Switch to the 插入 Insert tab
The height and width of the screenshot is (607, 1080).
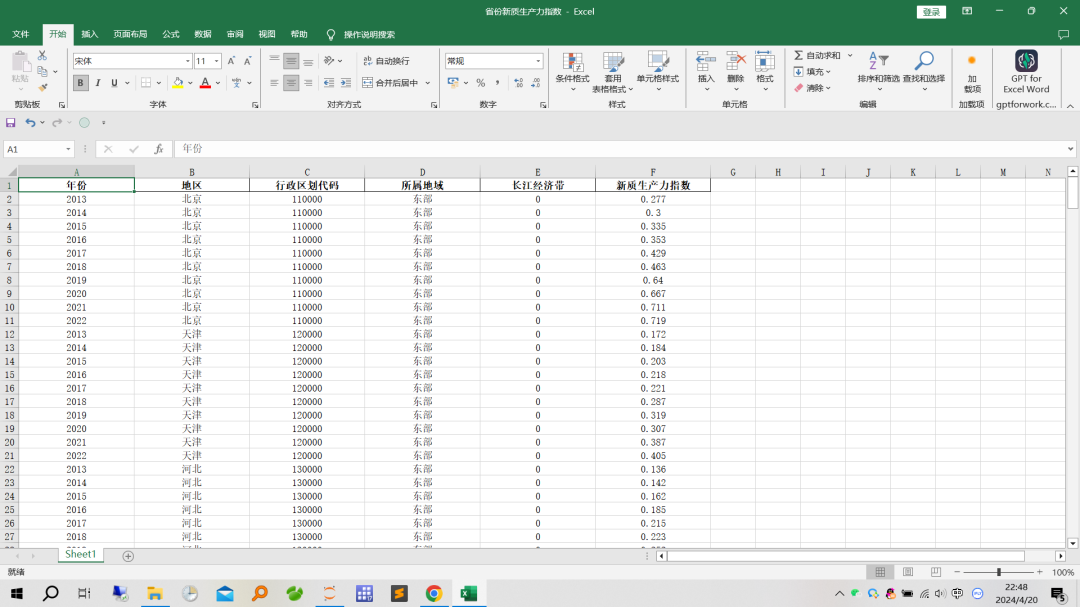[90, 34]
